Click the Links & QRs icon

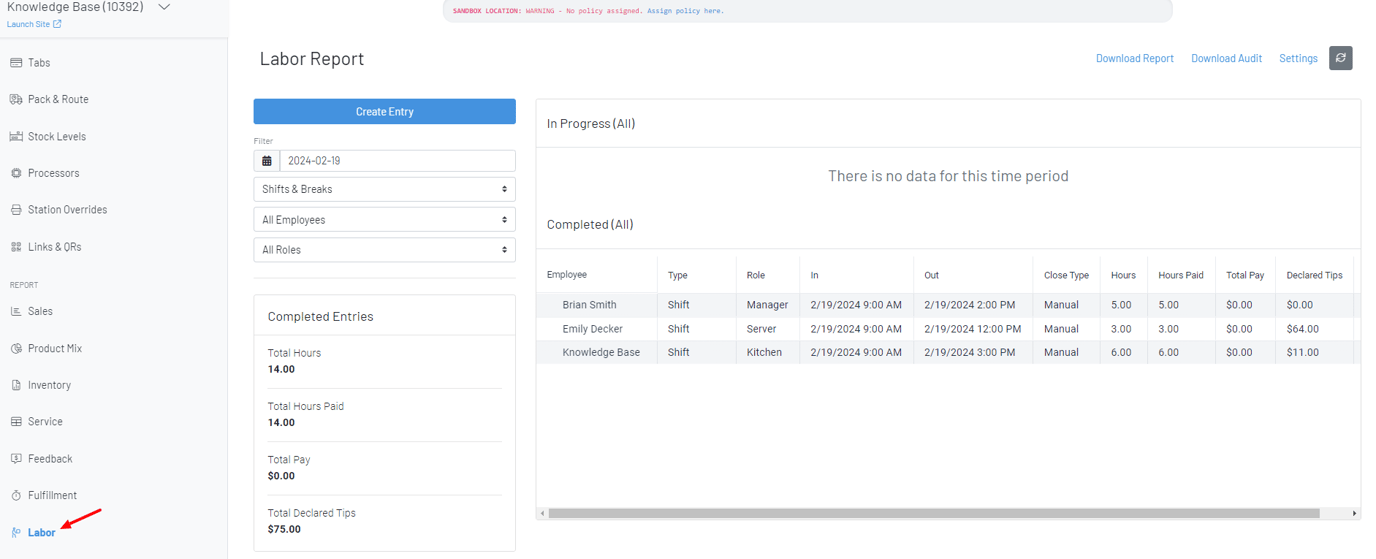(x=16, y=247)
